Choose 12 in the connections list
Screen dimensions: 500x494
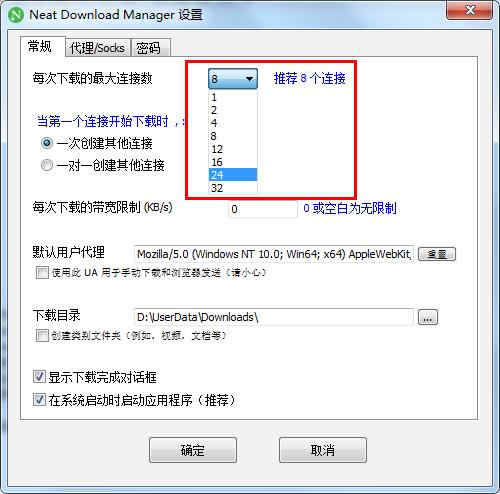click(233, 149)
